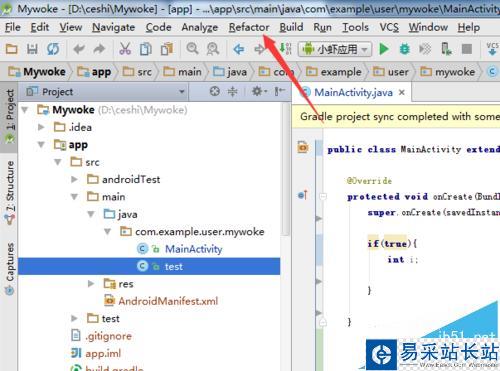500x371 pixels.
Task: Expand the .idea folder node
Action: 41,127
